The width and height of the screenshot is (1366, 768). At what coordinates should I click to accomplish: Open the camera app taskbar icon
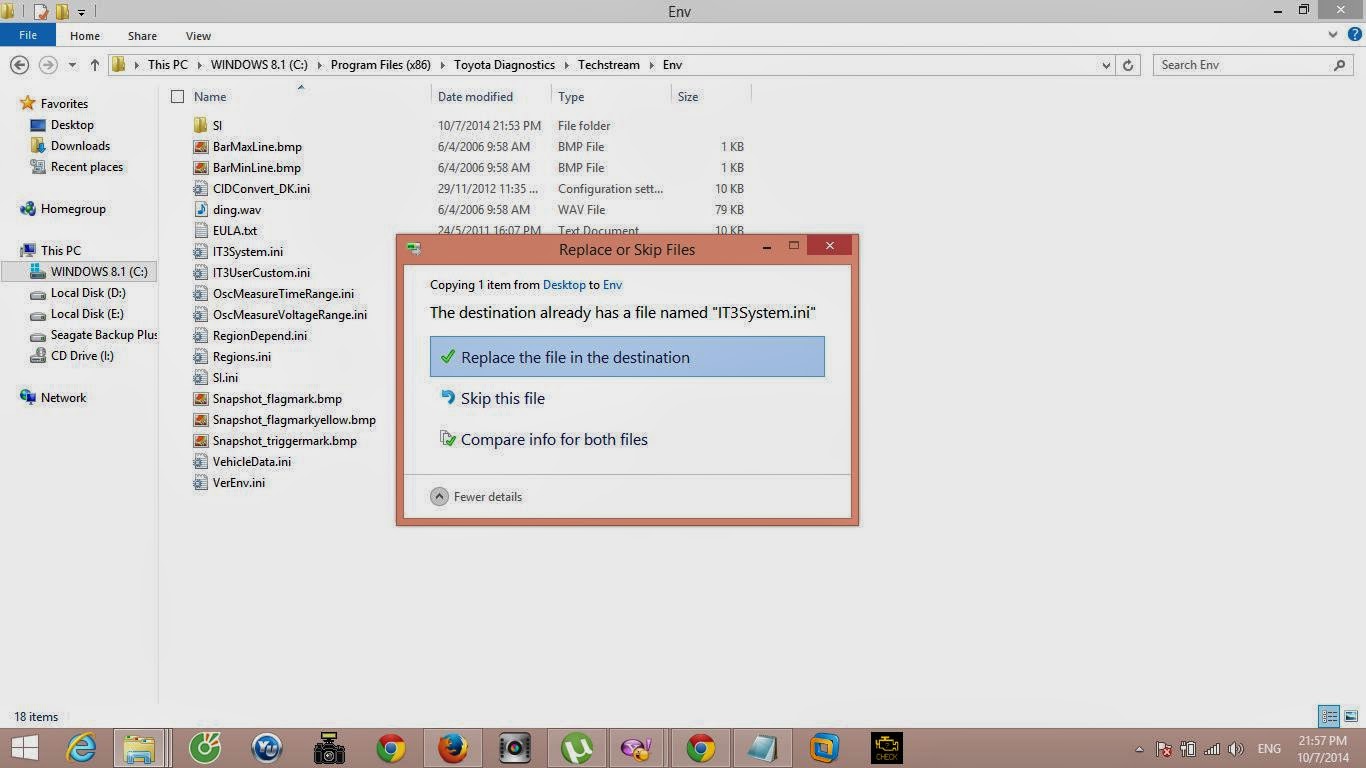pos(329,748)
